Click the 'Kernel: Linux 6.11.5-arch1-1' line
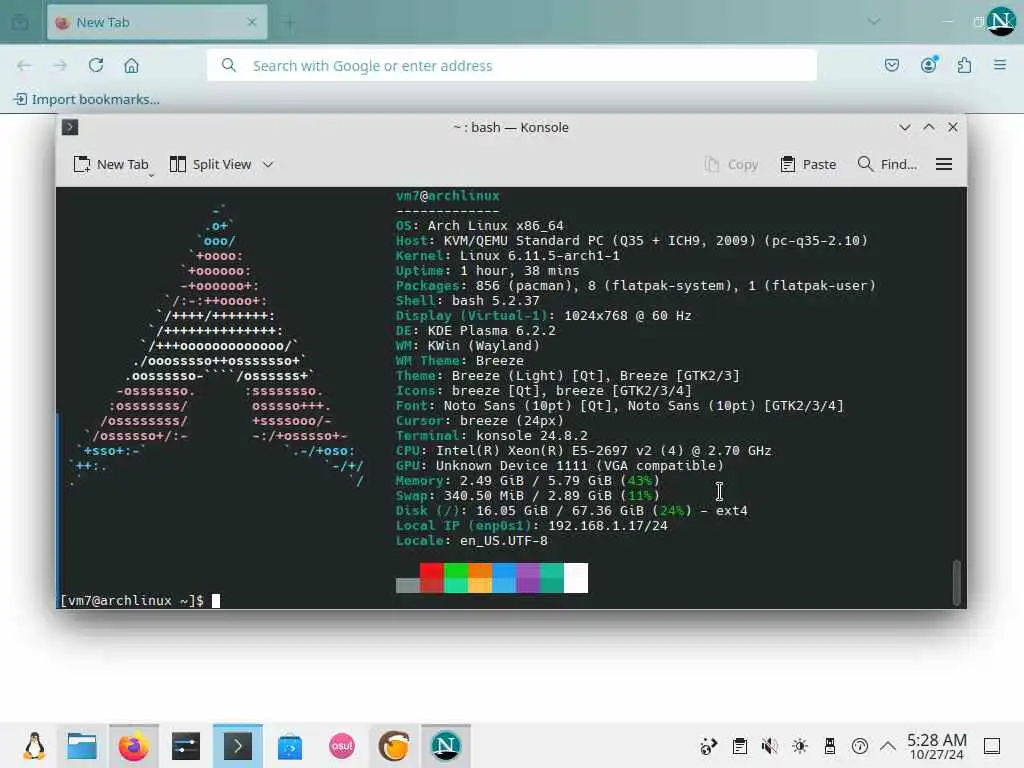Screen dimensions: 1024x768 pyautogui.click(x=507, y=255)
